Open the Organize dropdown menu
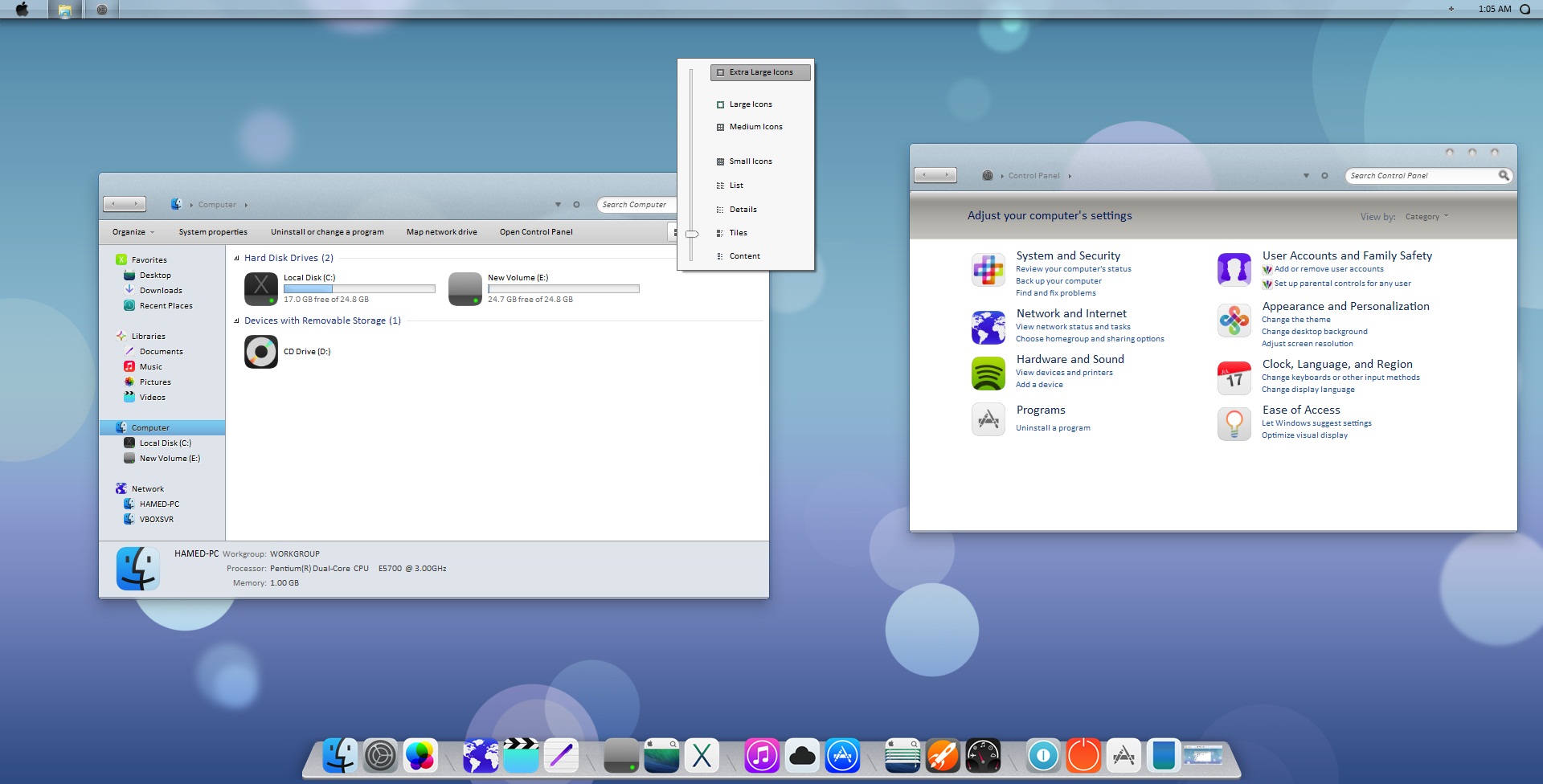Screen dimensions: 1543x784 (133, 232)
